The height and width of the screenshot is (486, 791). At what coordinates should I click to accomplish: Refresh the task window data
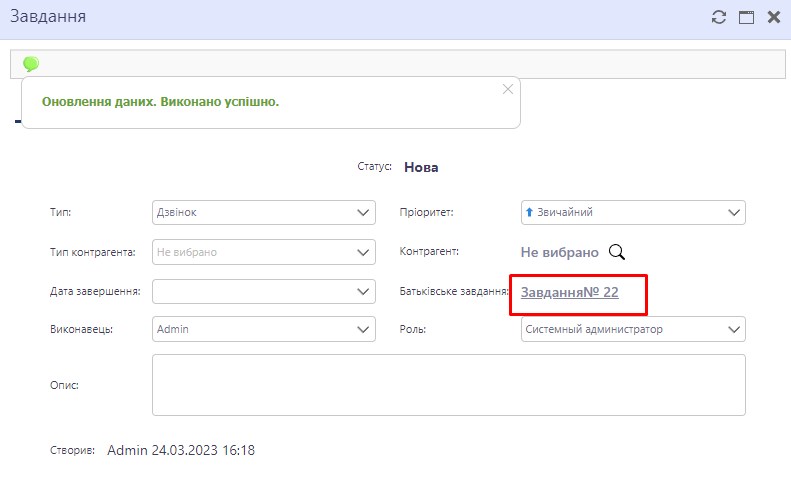(718, 17)
